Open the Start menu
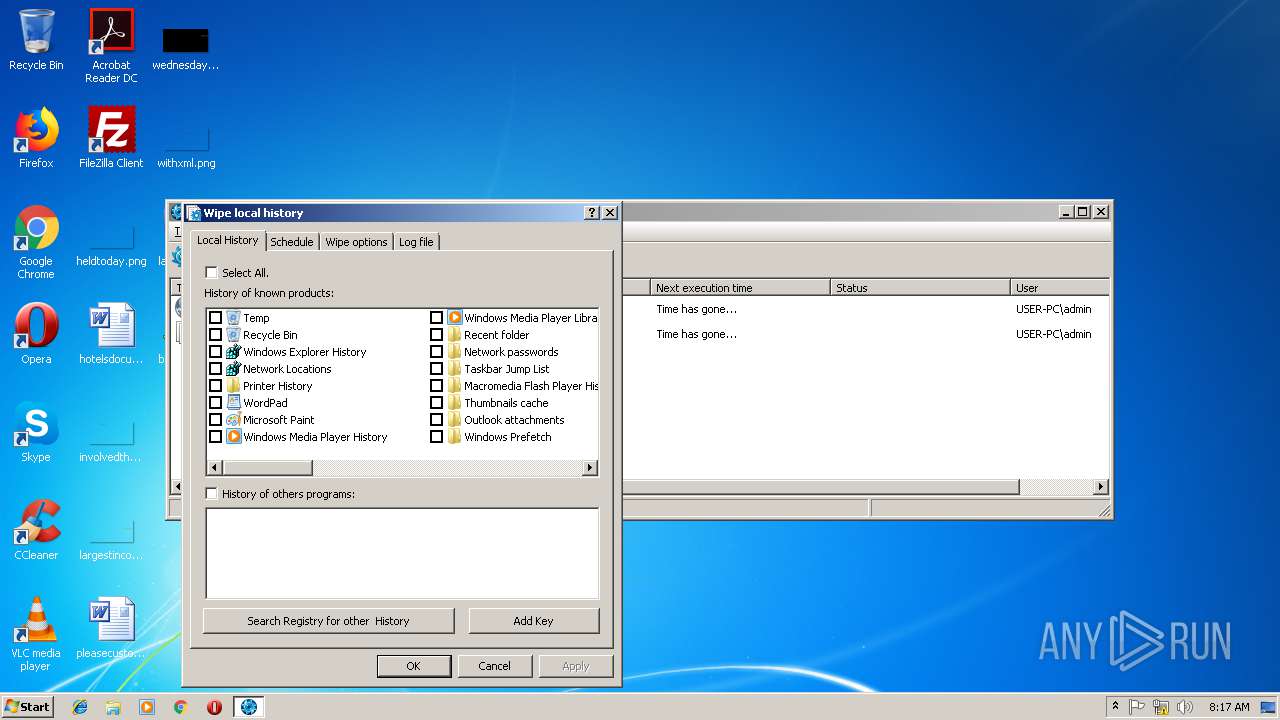 coord(28,707)
